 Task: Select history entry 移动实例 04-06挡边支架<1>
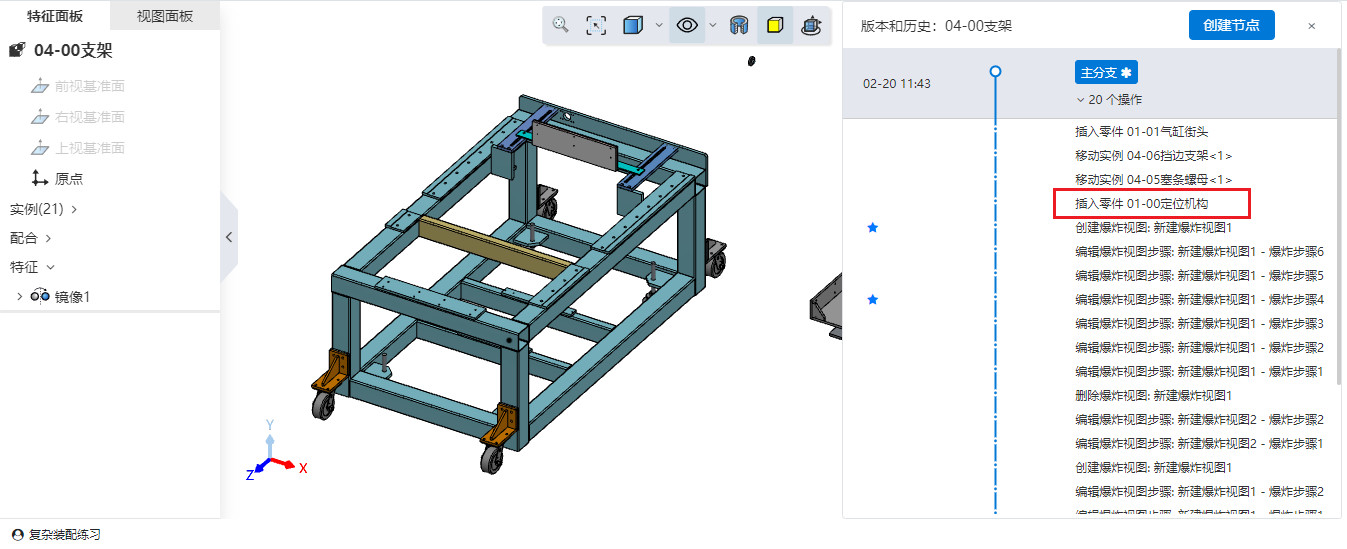[1153, 156]
